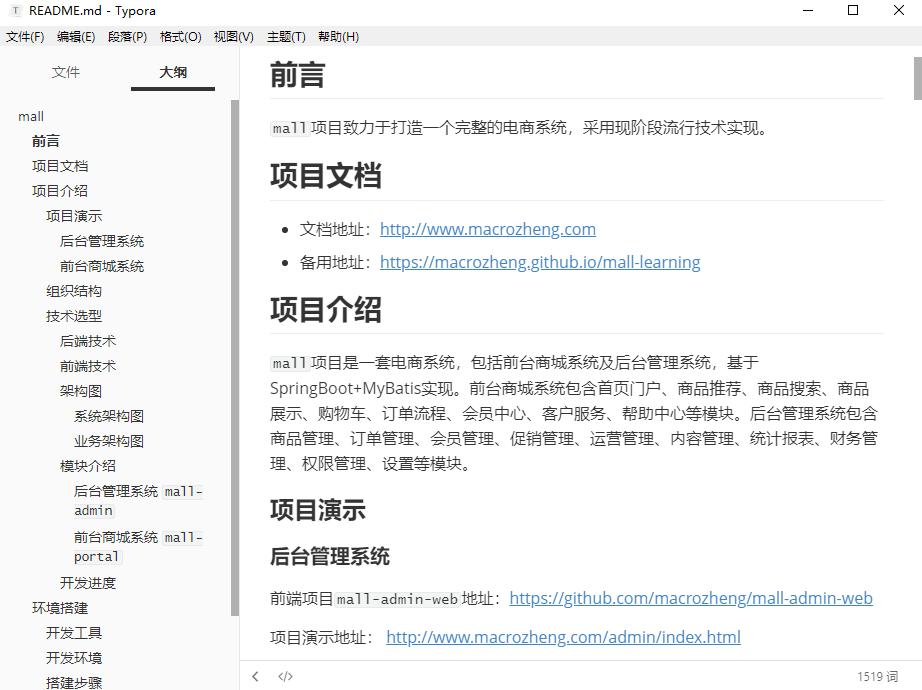Screen dimensions: 922x690
Task: Go to 组织结构 in outline
Action: [x=74, y=291]
